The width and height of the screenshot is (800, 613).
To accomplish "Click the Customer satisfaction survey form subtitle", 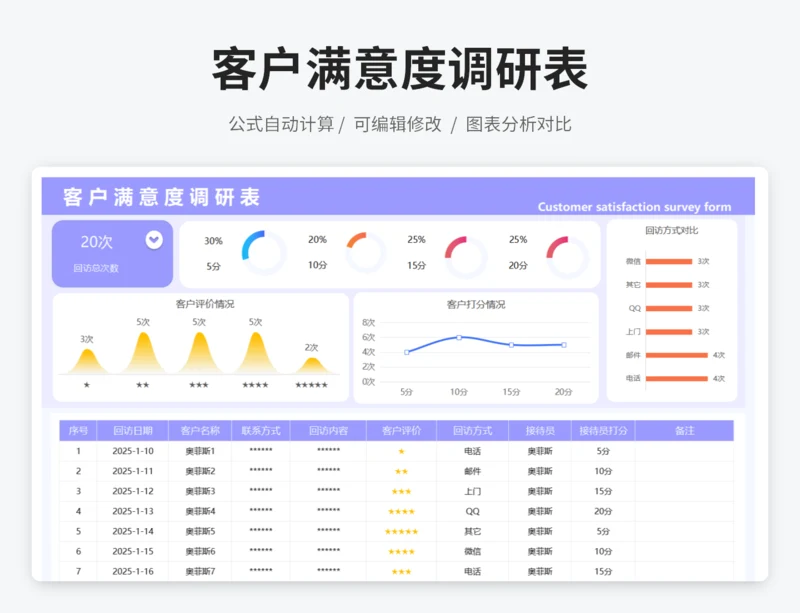I will (x=634, y=207).
